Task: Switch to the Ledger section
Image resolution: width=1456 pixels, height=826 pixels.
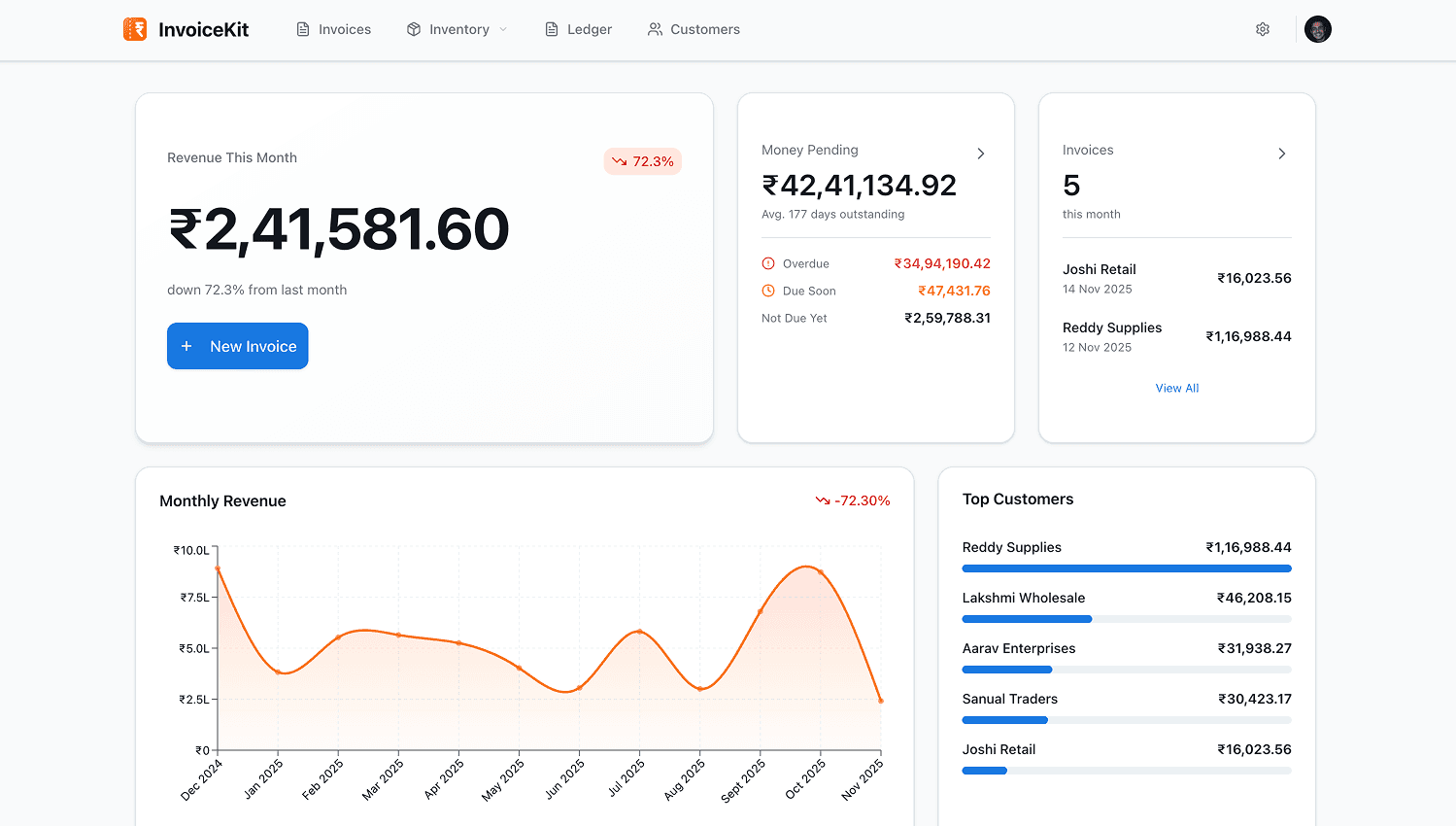Action: pos(578,29)
